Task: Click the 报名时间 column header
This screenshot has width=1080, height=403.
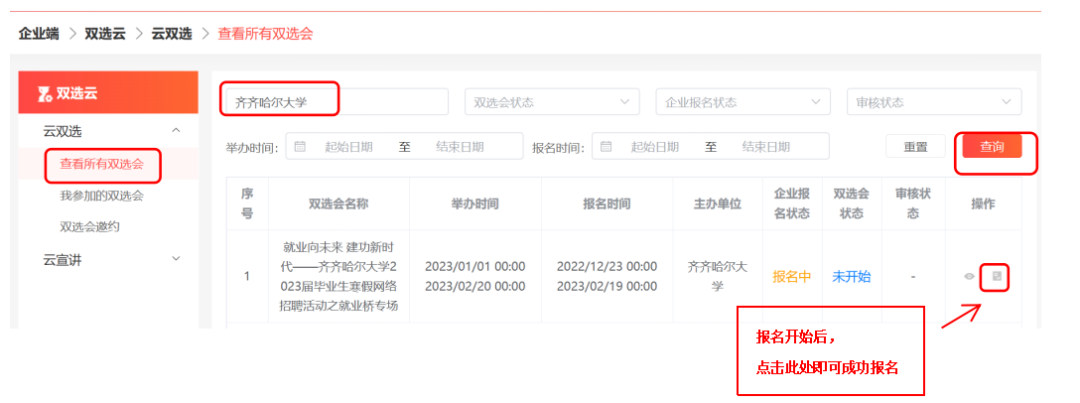Action: (607, 203)
